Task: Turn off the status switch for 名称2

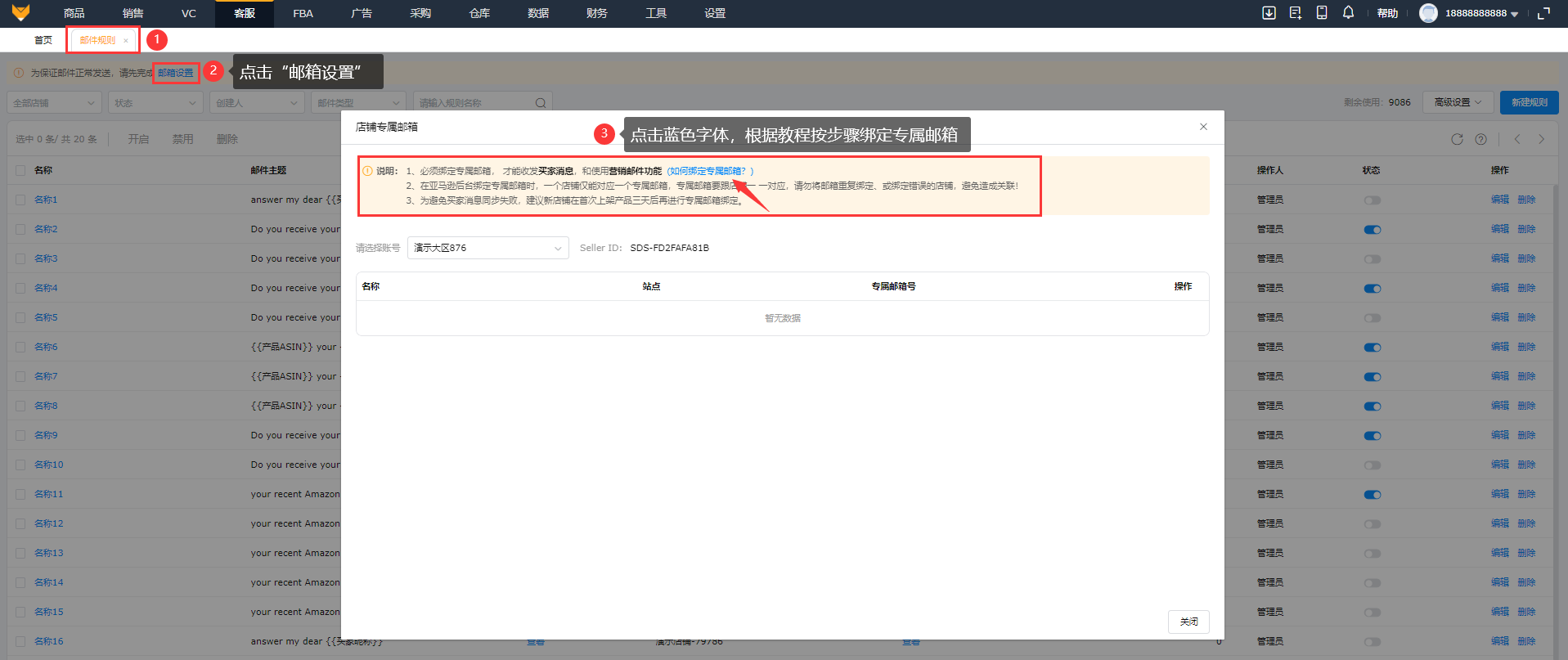Action: 1373,230
